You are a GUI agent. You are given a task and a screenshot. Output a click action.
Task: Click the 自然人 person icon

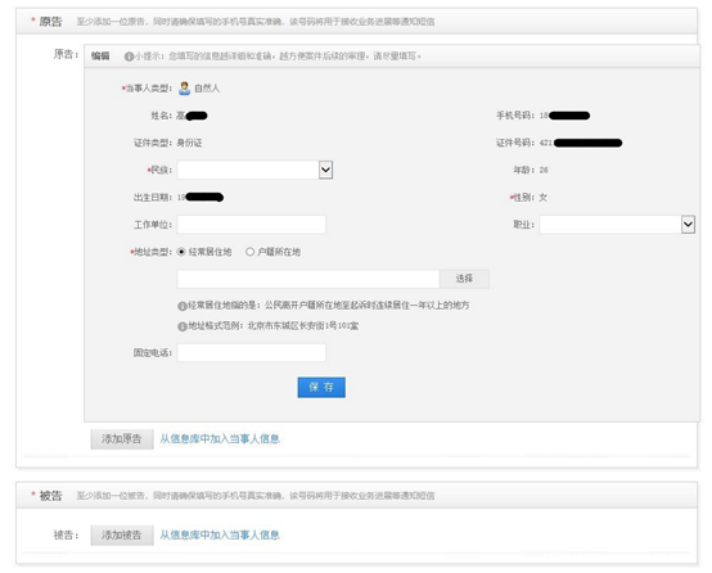(183, 88)
